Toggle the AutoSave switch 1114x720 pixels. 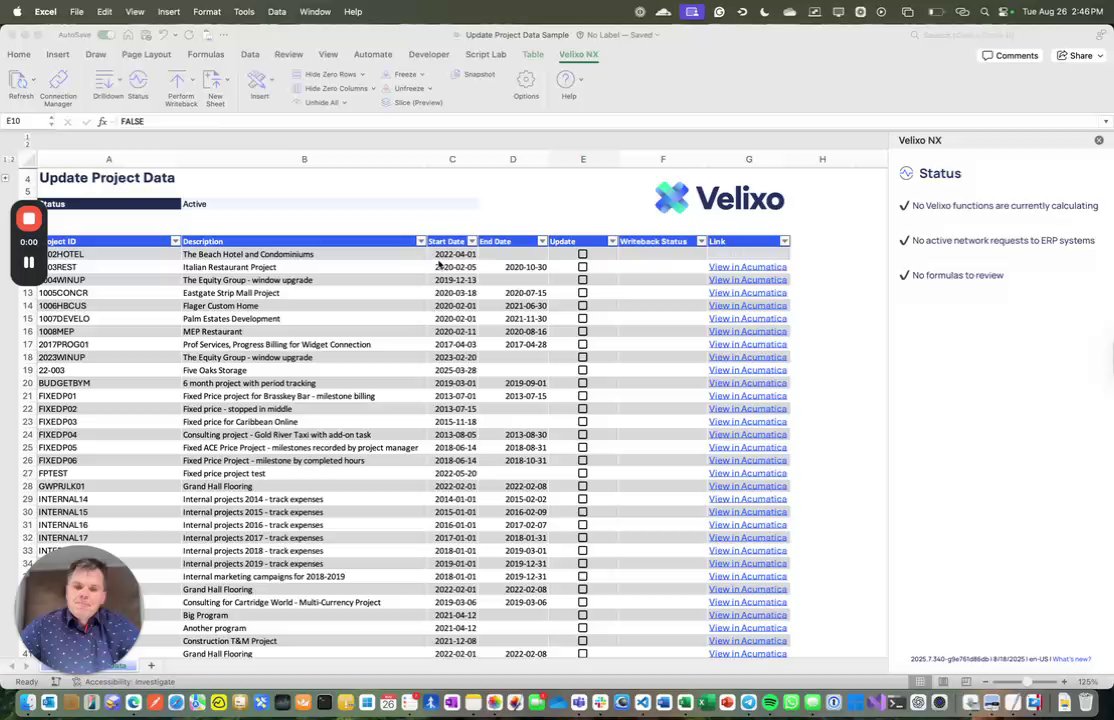click(x=107, y=35)
